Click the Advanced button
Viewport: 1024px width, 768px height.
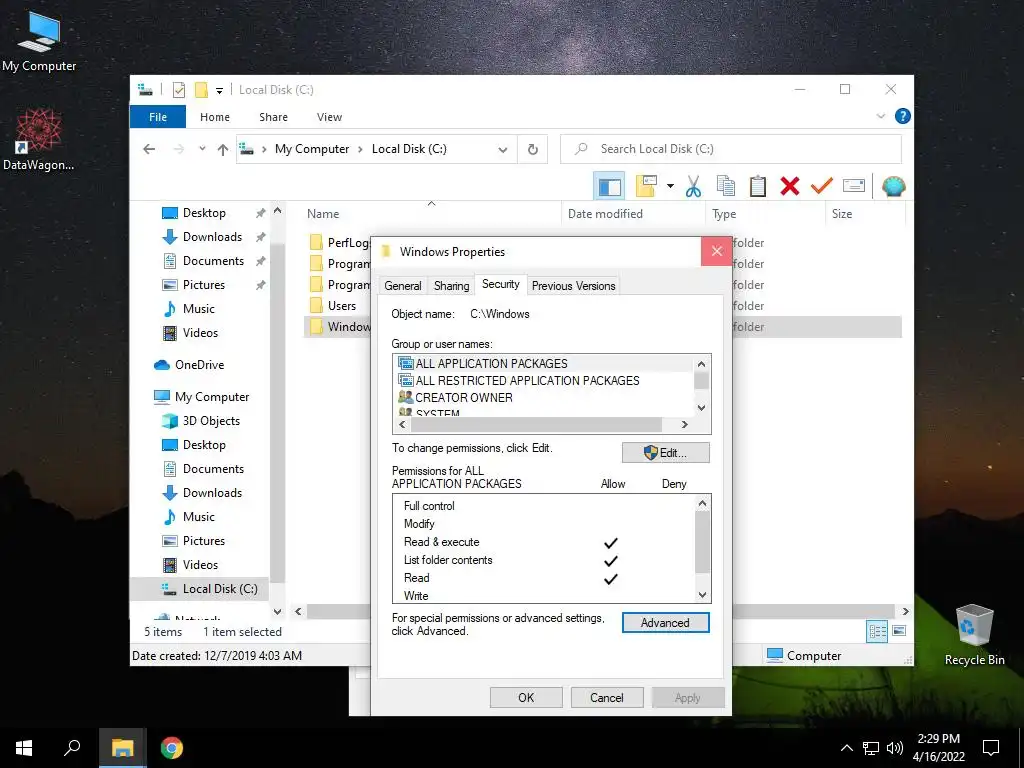pyautogui.click(x=665, y=622)
